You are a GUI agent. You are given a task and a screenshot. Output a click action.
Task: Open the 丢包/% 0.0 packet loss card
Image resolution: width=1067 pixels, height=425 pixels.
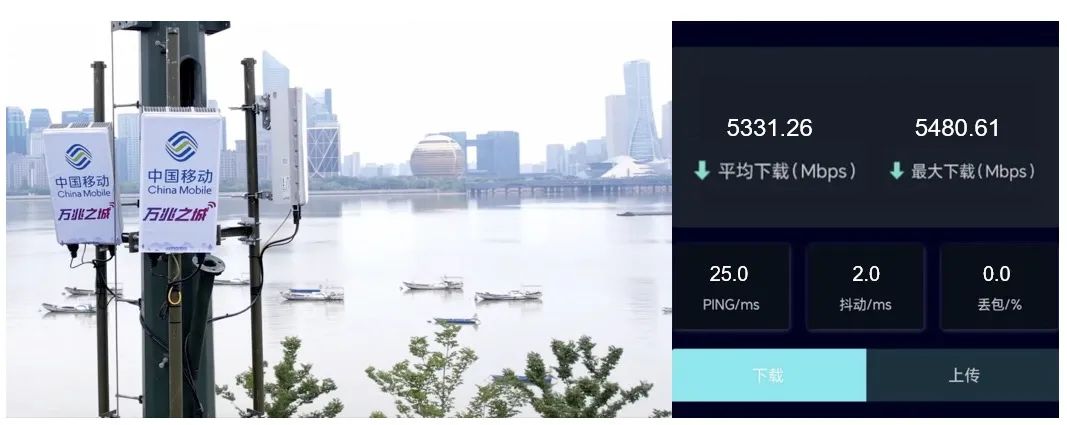tap(999, 287)
